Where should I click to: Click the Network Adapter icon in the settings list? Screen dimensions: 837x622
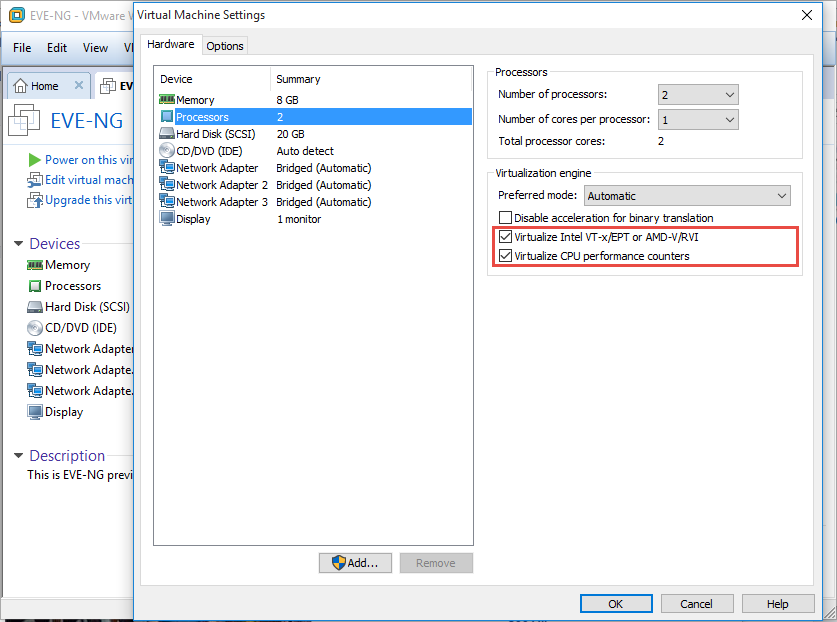167,167
